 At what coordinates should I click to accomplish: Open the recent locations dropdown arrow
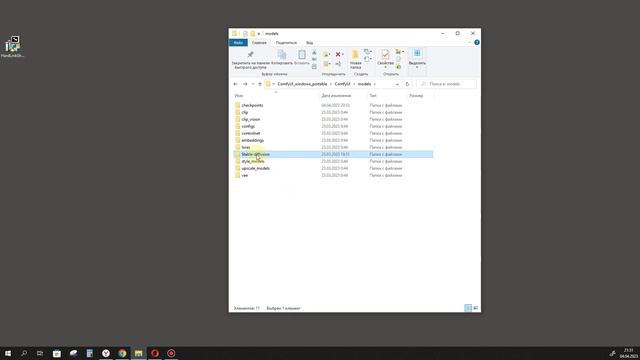click(x=253, y=84)
